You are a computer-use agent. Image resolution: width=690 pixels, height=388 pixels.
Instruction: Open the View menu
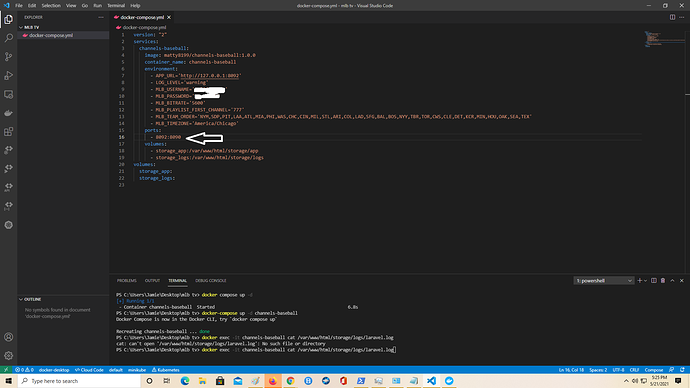[x=71, y=6]
